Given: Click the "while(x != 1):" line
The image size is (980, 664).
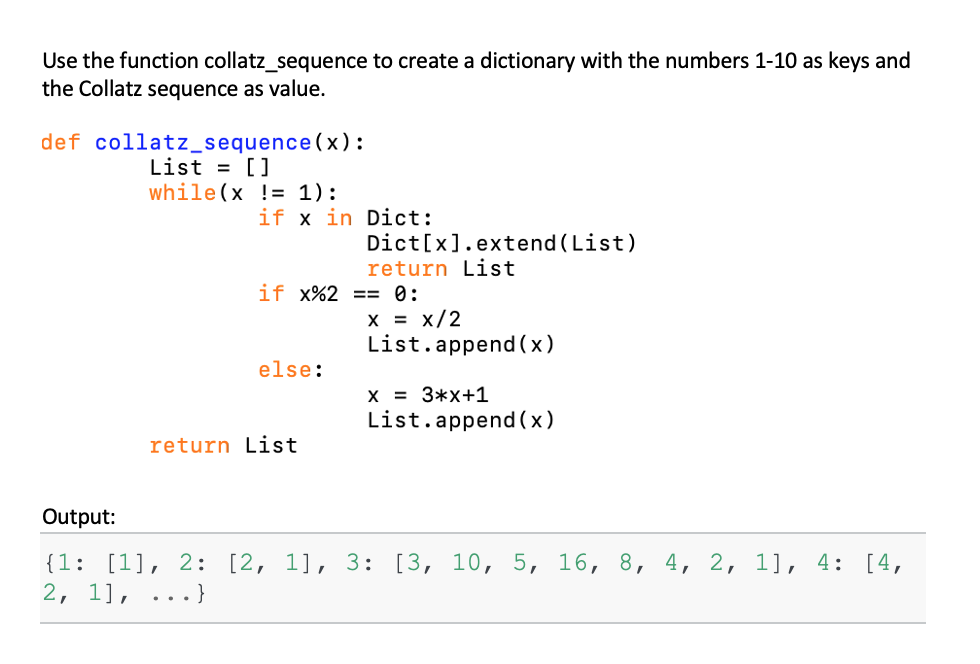Looking at the screenshot, I should [x=243, y=193].
